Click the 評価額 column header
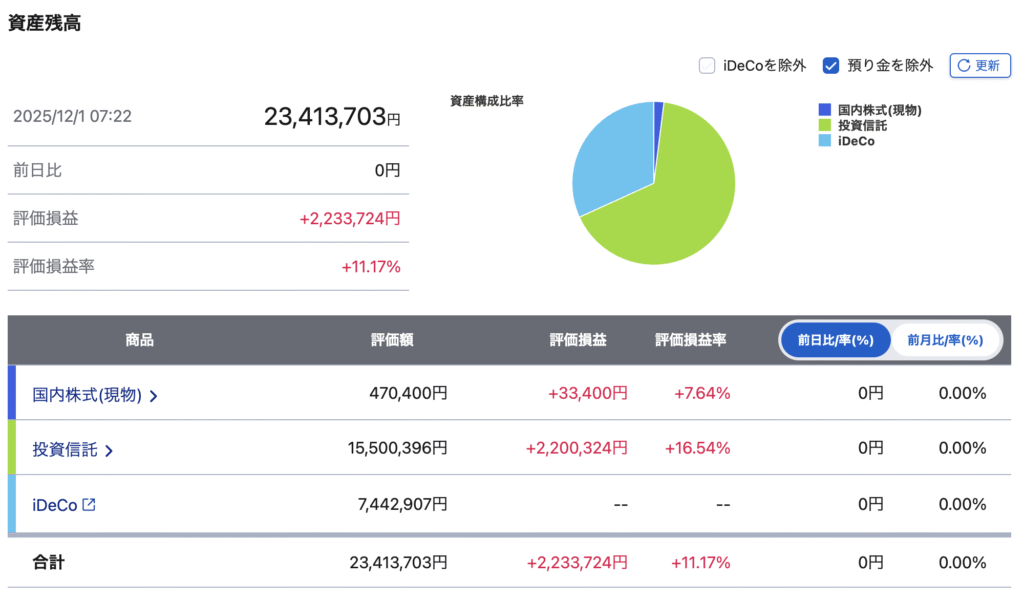Viewport: 1024px width, 601px height. pyautogui.click(x=392, y=340)
